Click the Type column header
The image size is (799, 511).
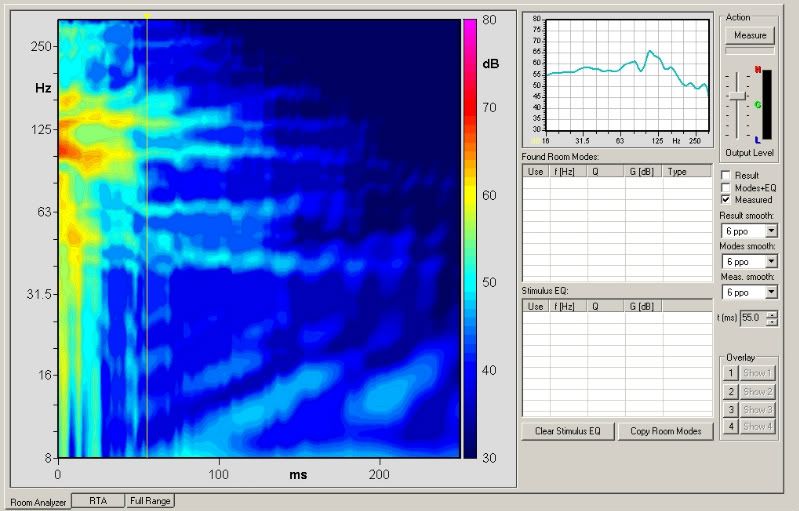(687, 172)
